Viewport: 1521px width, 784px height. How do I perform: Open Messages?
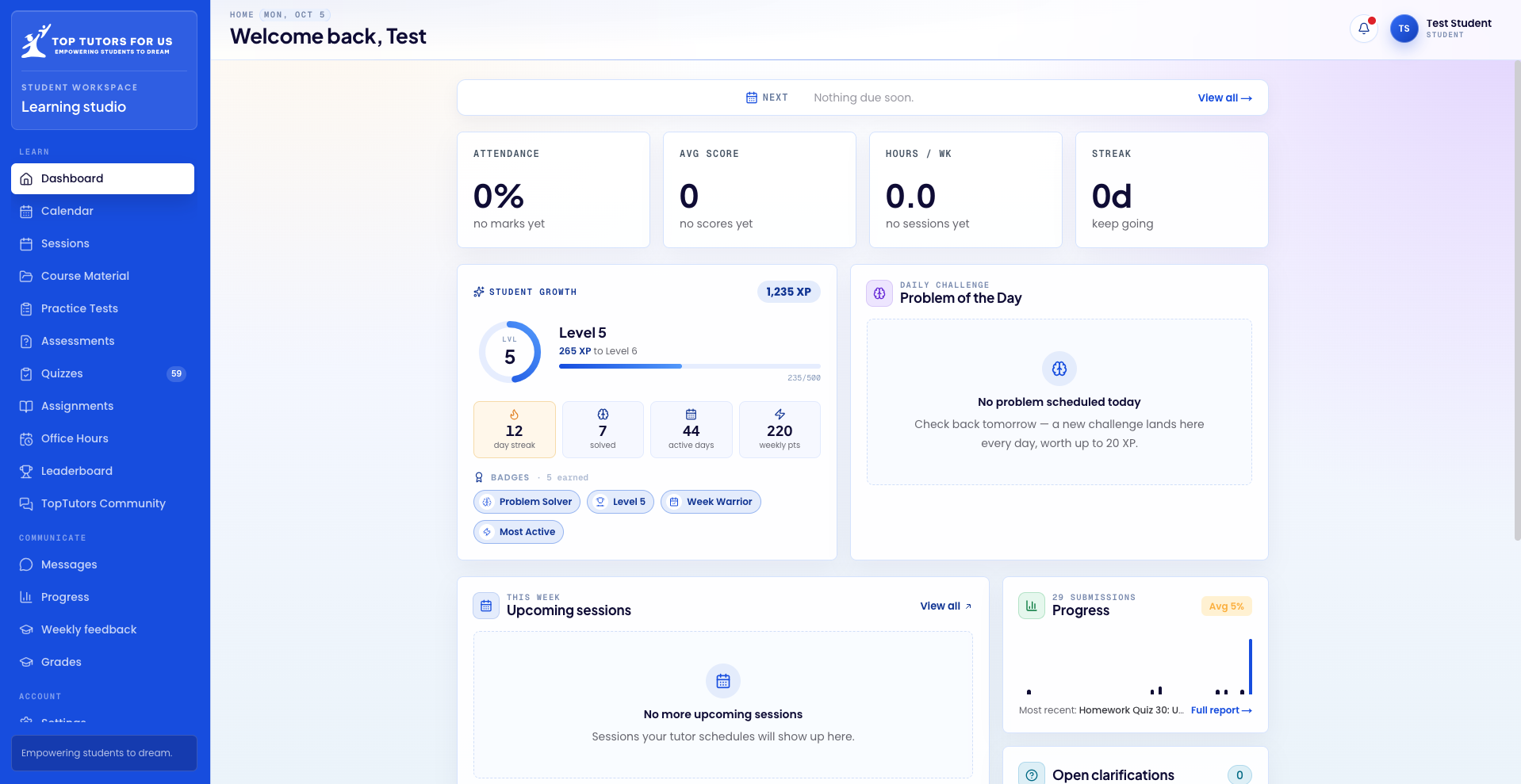(x=102, y=564)
